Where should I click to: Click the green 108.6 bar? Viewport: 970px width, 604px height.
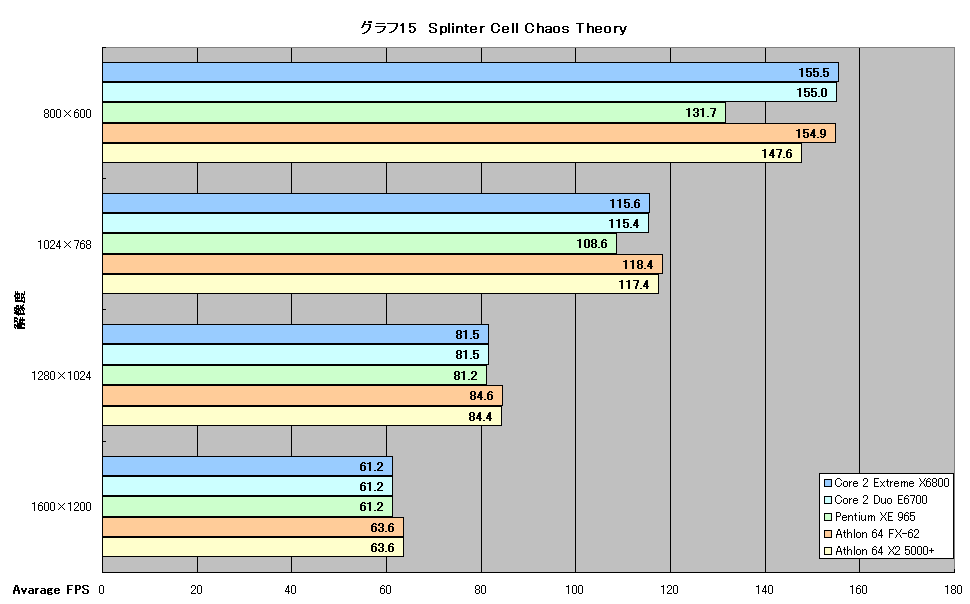(359, 243)
